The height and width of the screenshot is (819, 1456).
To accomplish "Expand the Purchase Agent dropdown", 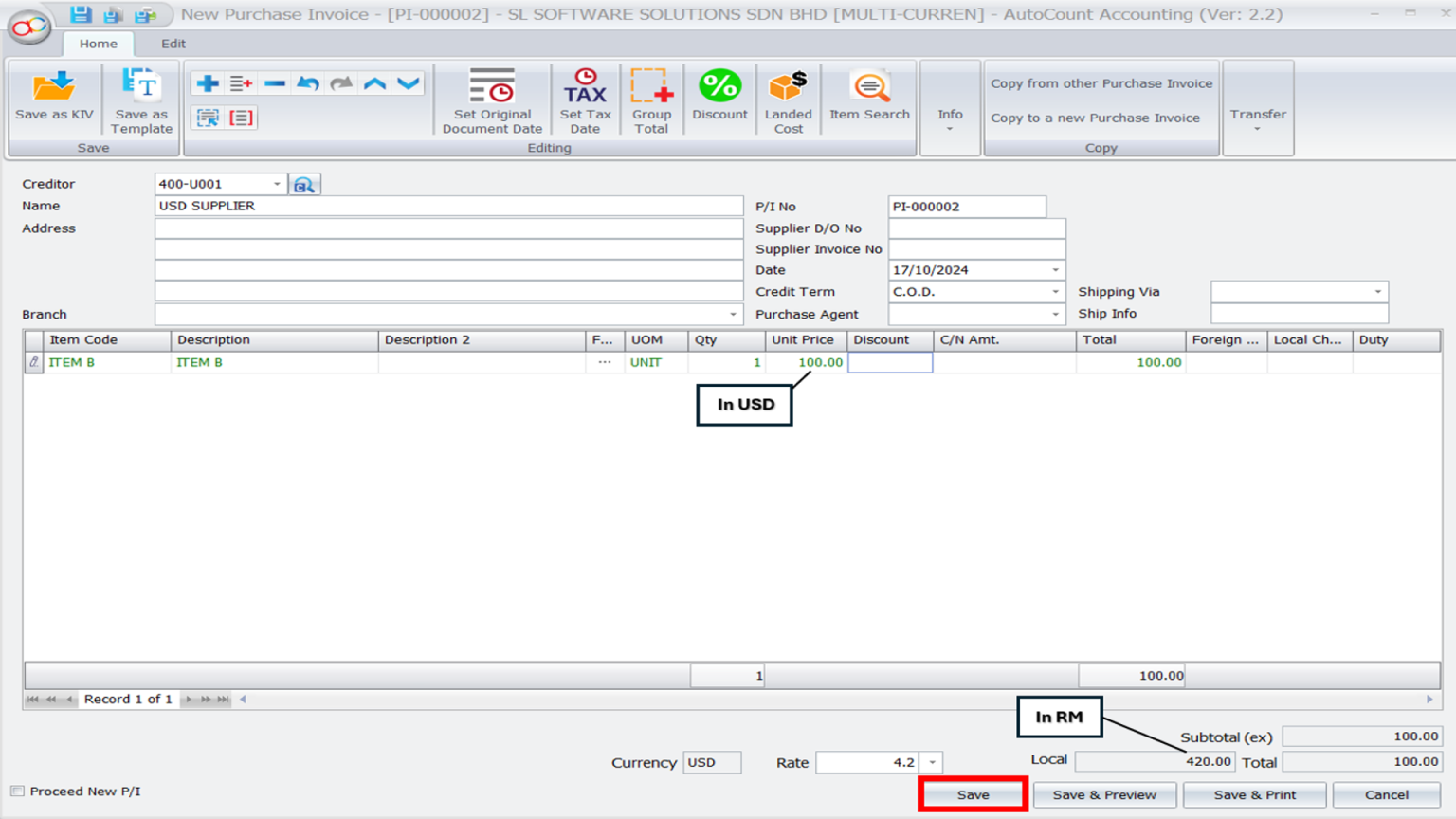I will tap(1055, 314).
